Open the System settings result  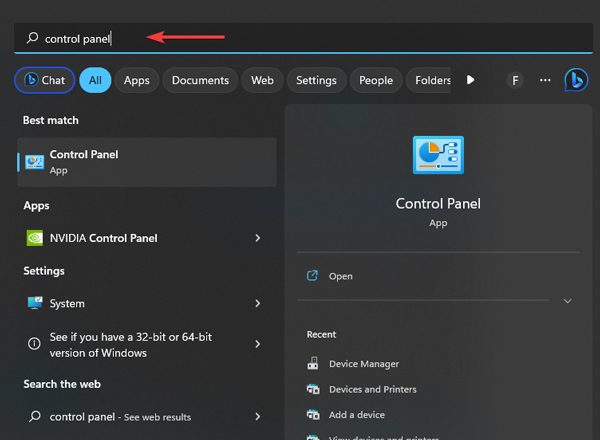[147, 303]
